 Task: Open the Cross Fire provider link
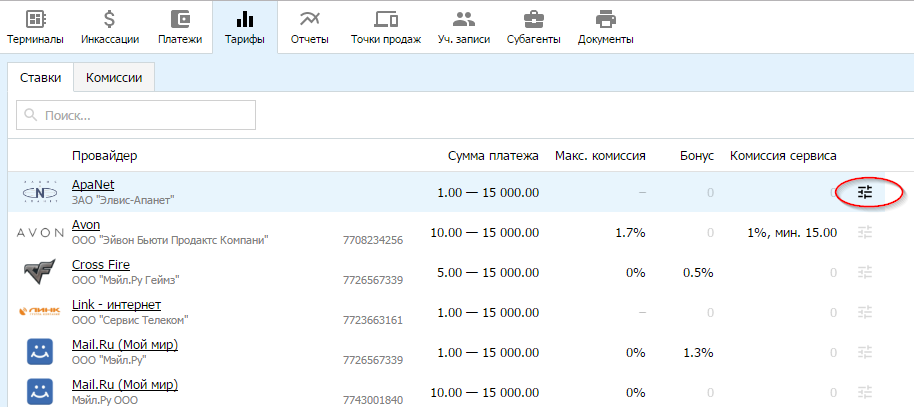point(101,265)
